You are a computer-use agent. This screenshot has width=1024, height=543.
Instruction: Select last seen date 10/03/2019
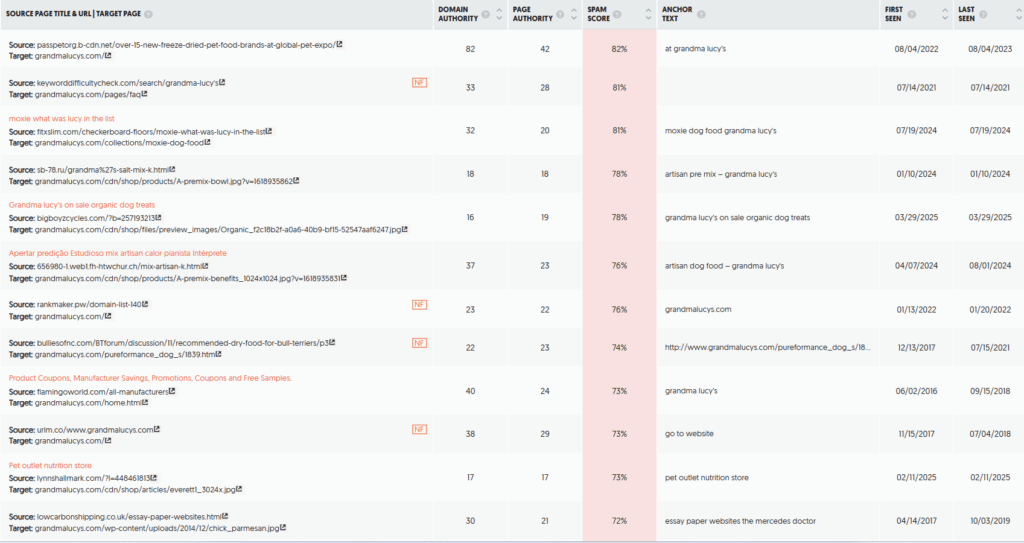point(990,521)
